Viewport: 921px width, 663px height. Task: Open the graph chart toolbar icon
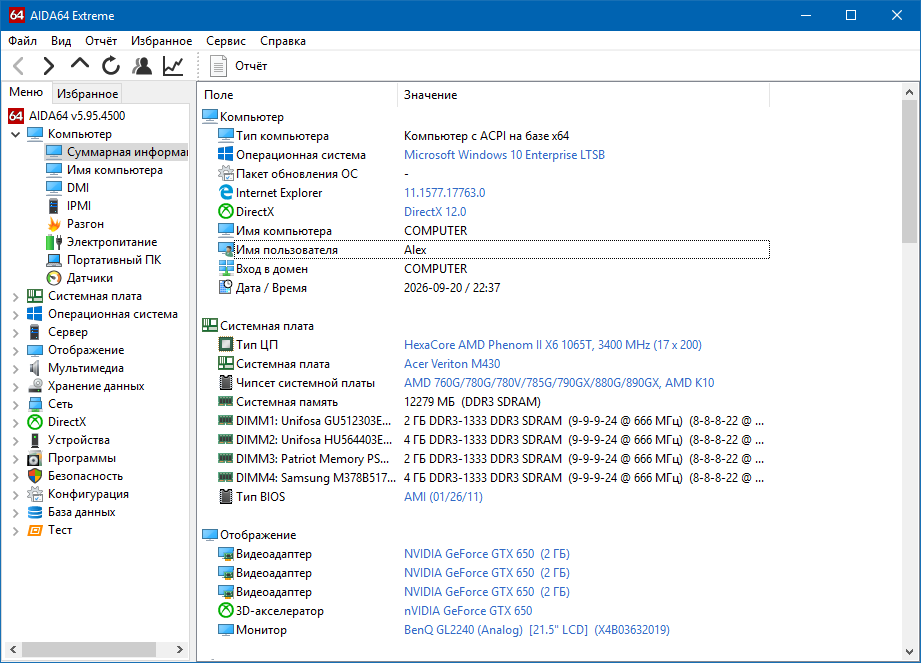[x=173, y=66]
